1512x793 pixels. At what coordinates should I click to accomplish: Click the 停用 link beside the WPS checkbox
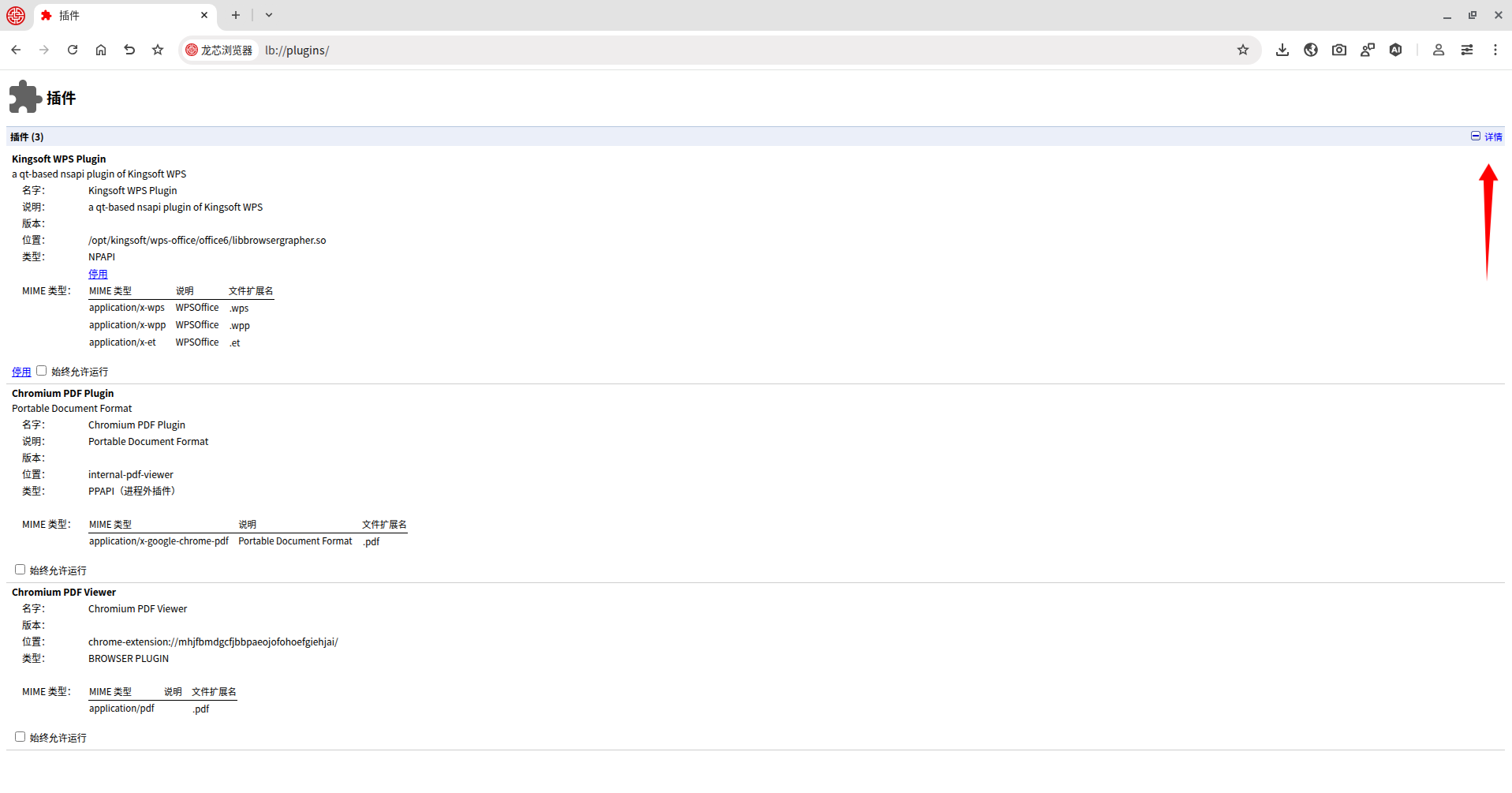21,372
